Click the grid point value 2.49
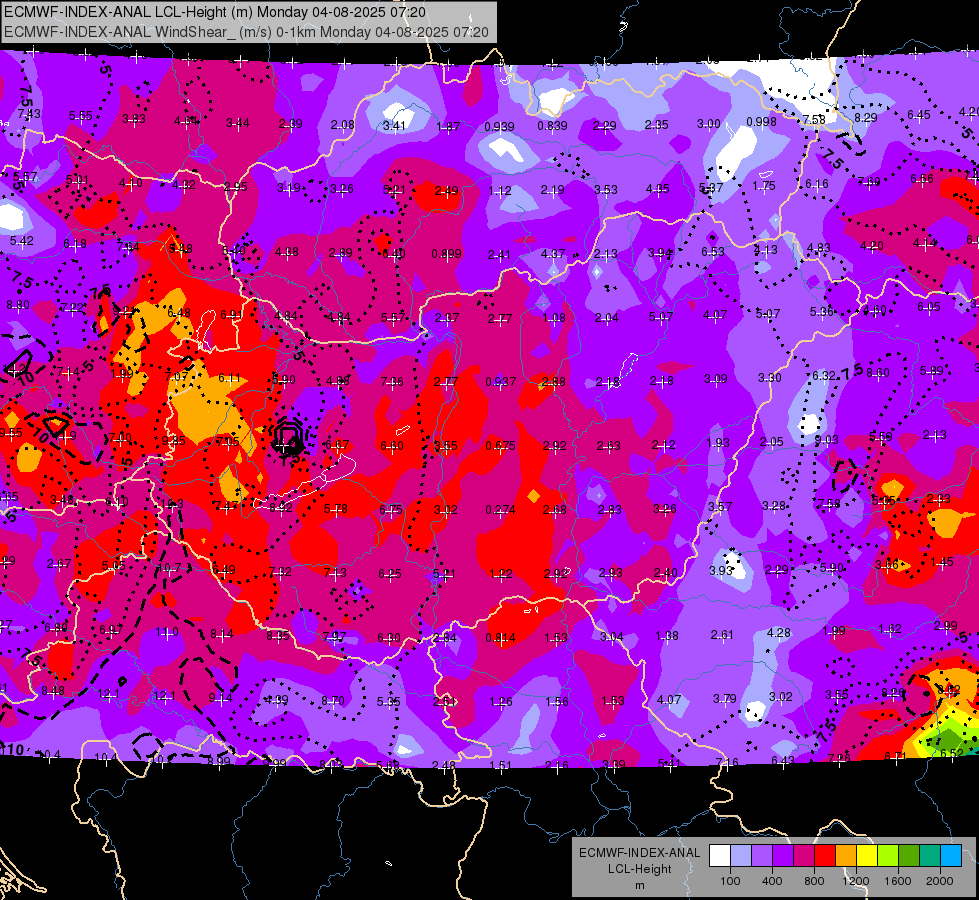Screen dimensions: 979x900 pyautogui.click(x=446, y=190)
